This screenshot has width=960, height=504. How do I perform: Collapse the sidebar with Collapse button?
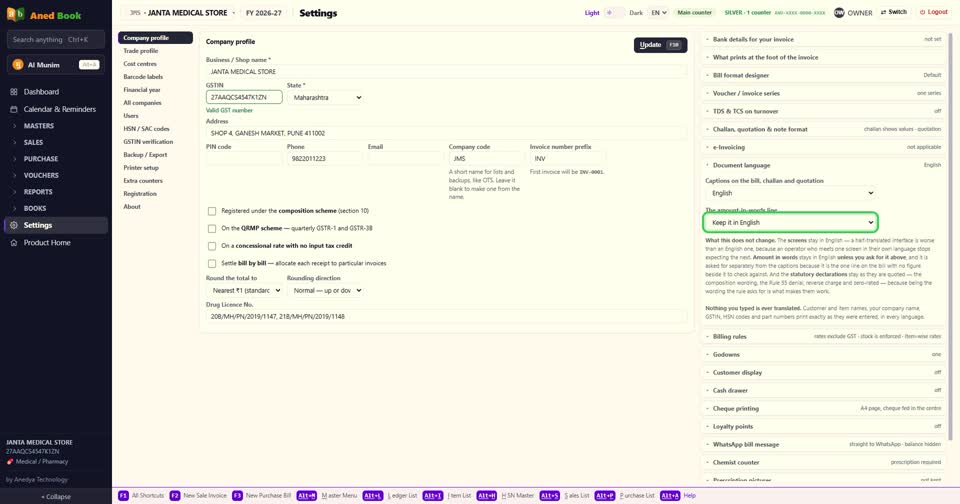[x=56, y=497]
